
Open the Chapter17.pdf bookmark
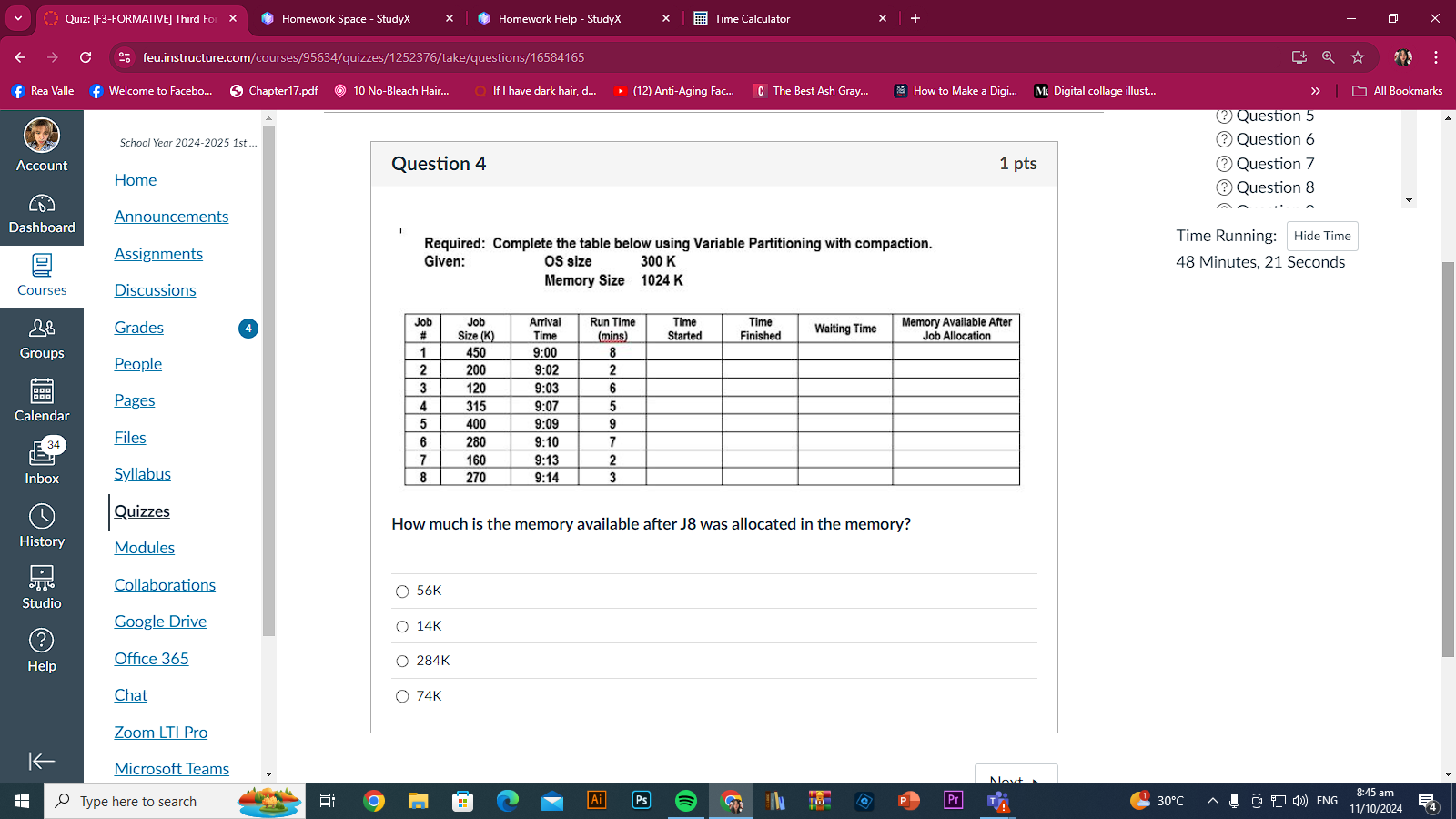[274, 91]
